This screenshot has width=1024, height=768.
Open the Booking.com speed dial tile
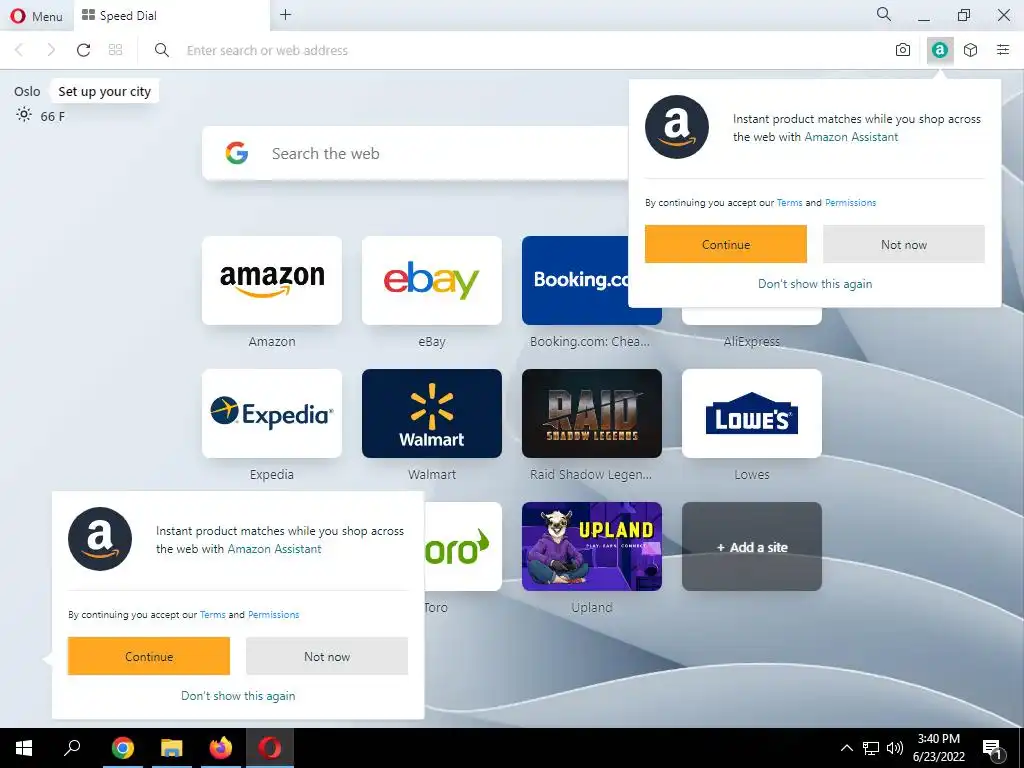(575, 280)
